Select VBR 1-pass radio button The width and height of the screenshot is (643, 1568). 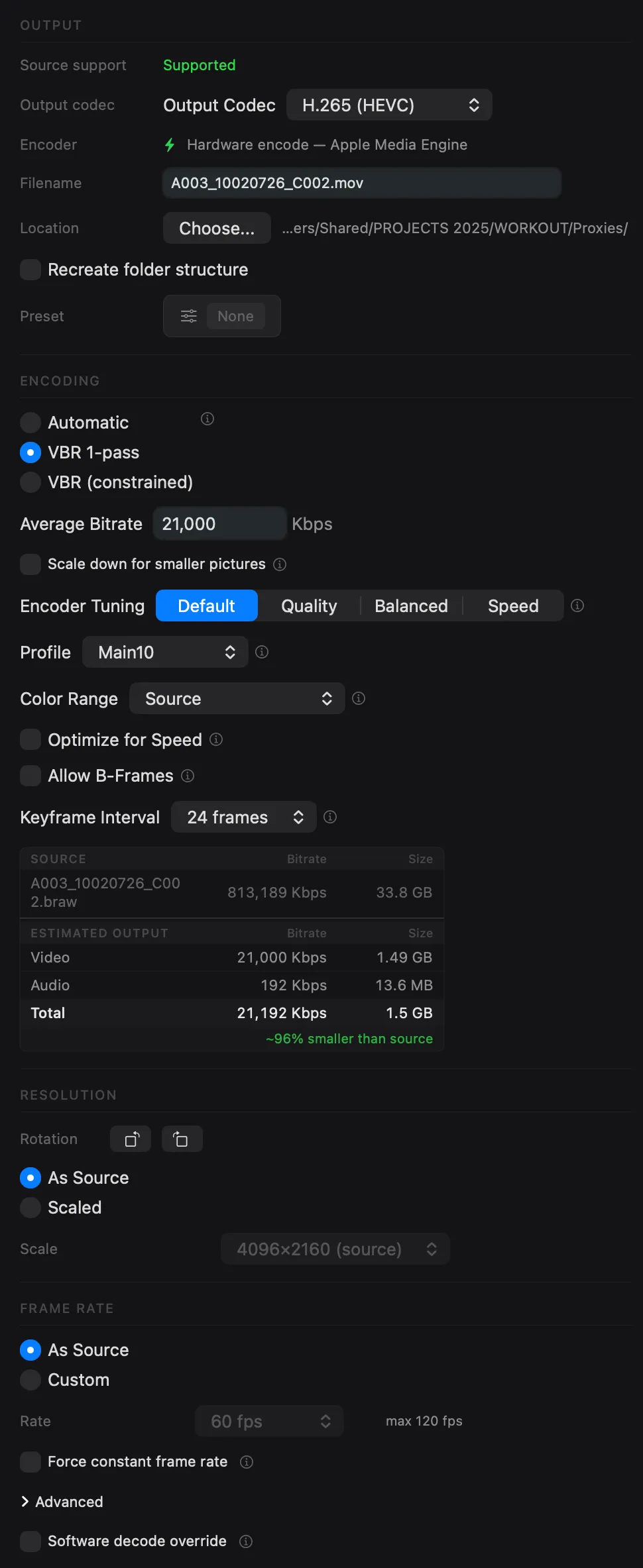(30, 452)
